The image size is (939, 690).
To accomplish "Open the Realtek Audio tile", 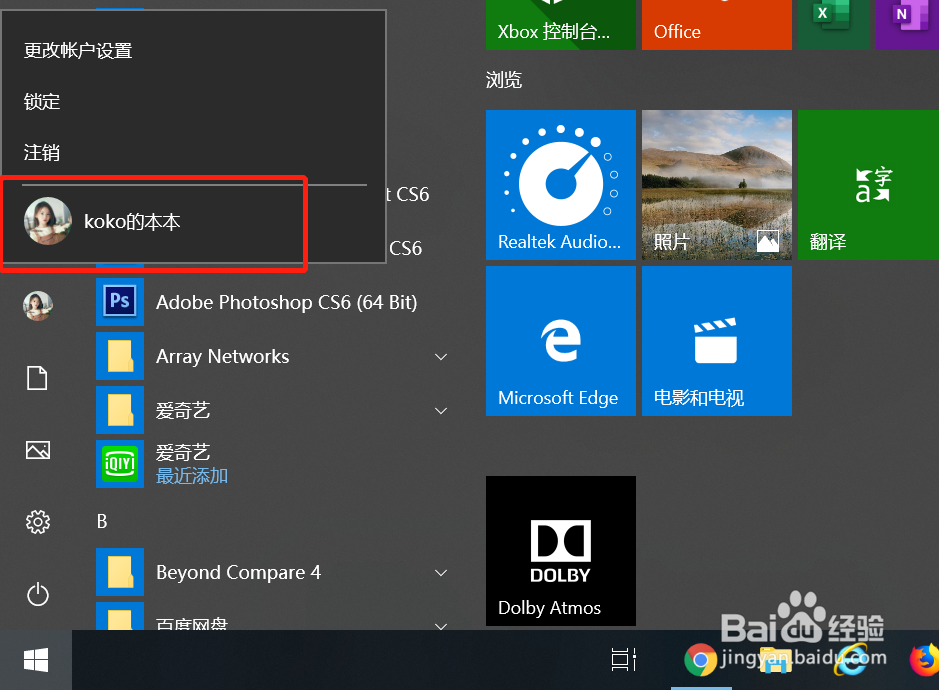I will [x=561, y=184].
